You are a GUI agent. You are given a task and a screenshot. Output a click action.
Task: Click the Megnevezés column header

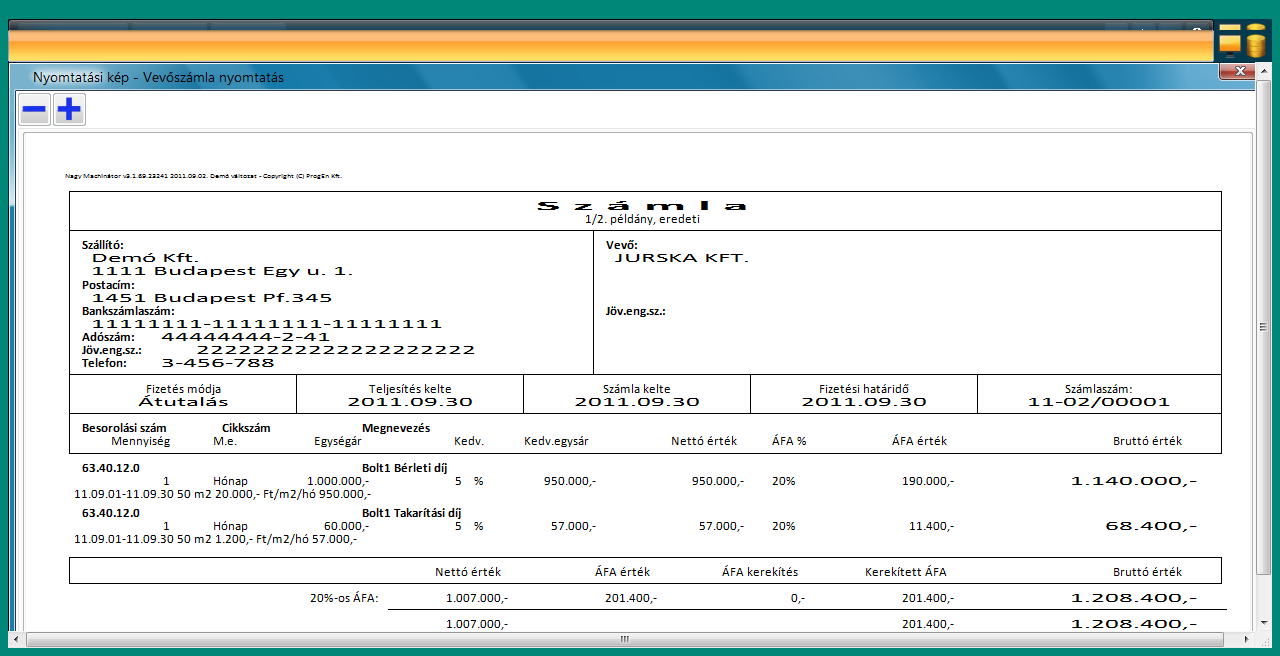point(396,428)
